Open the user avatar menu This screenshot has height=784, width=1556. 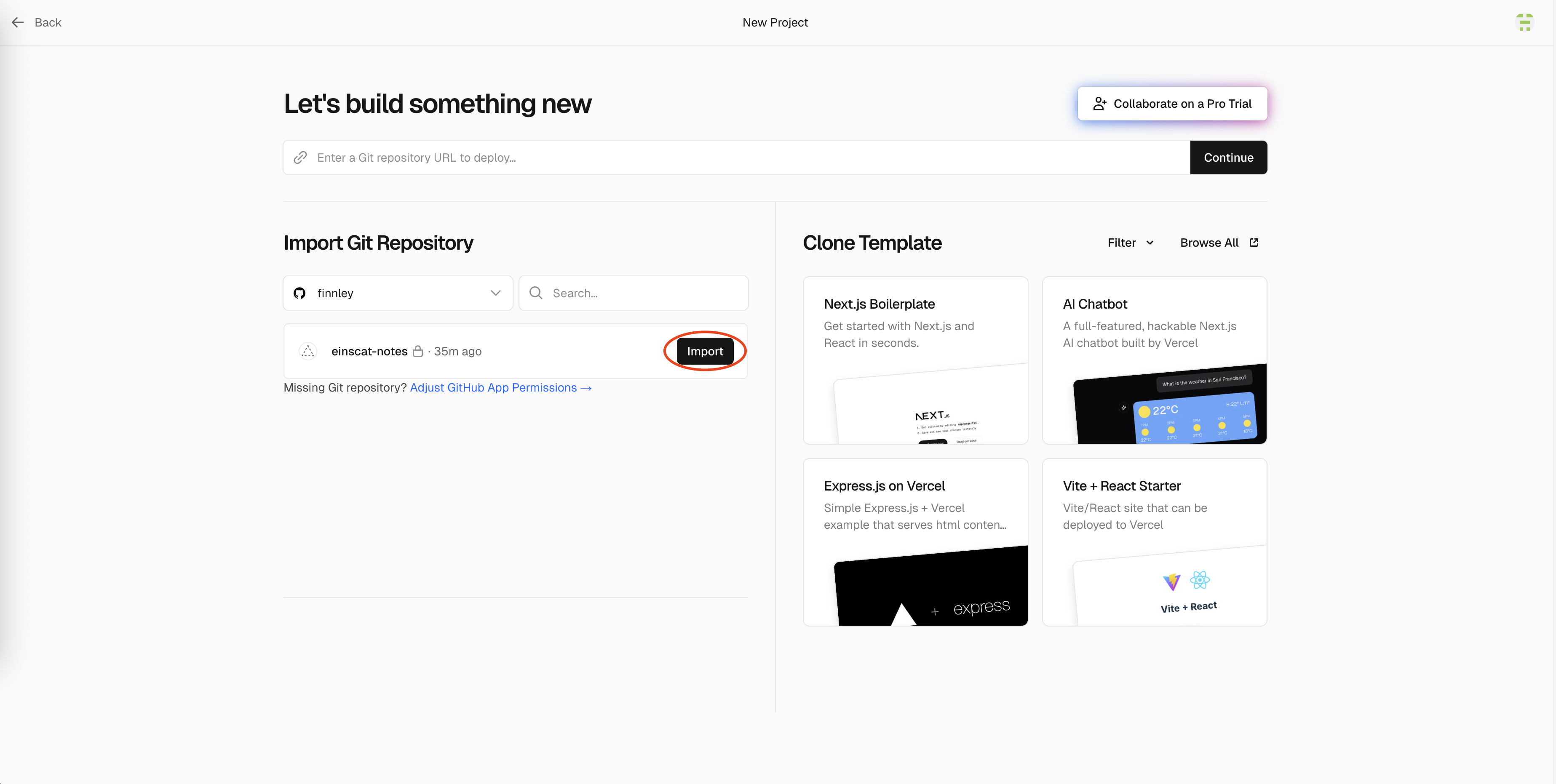[x=1524, y=22]
